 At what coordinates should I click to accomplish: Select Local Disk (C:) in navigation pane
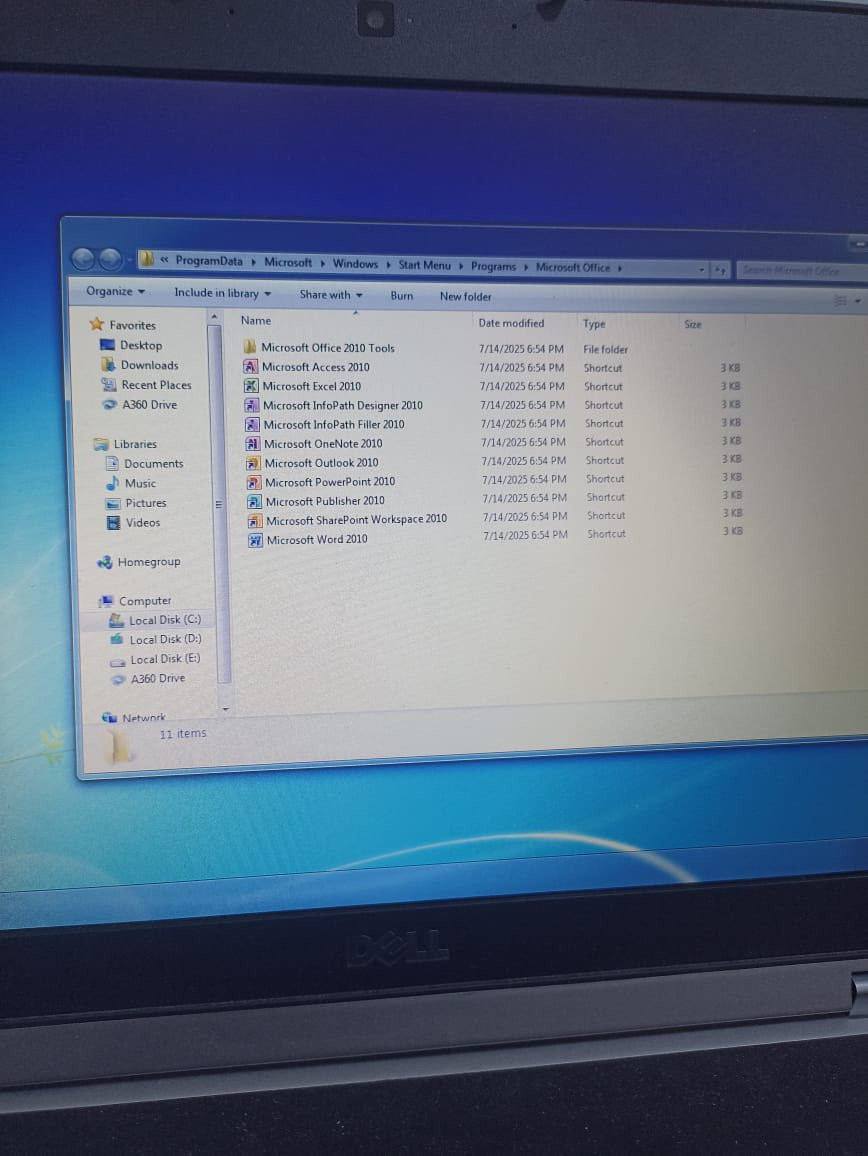coord(164,620)
